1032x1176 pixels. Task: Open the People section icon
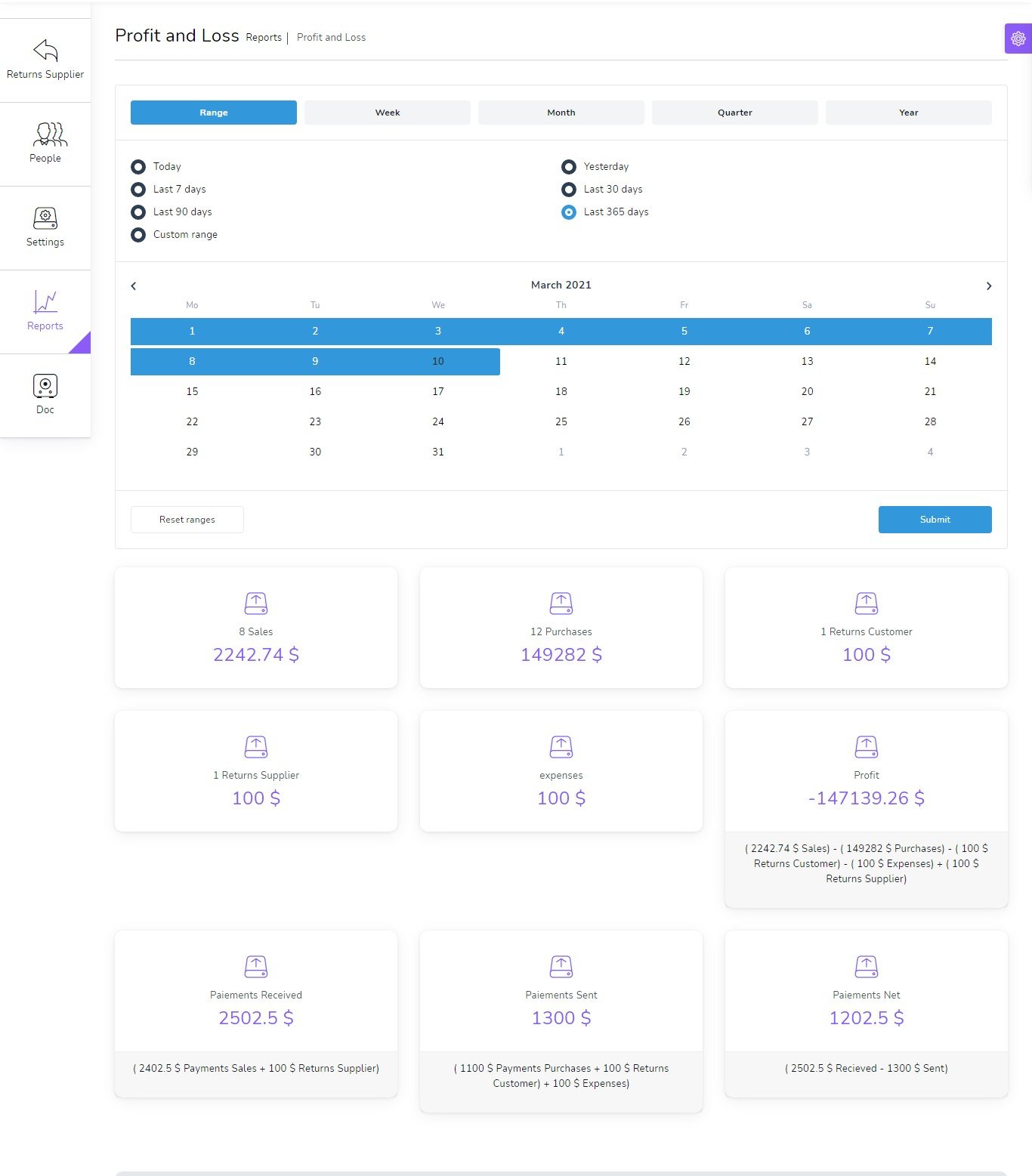click(x=50, y=134)
